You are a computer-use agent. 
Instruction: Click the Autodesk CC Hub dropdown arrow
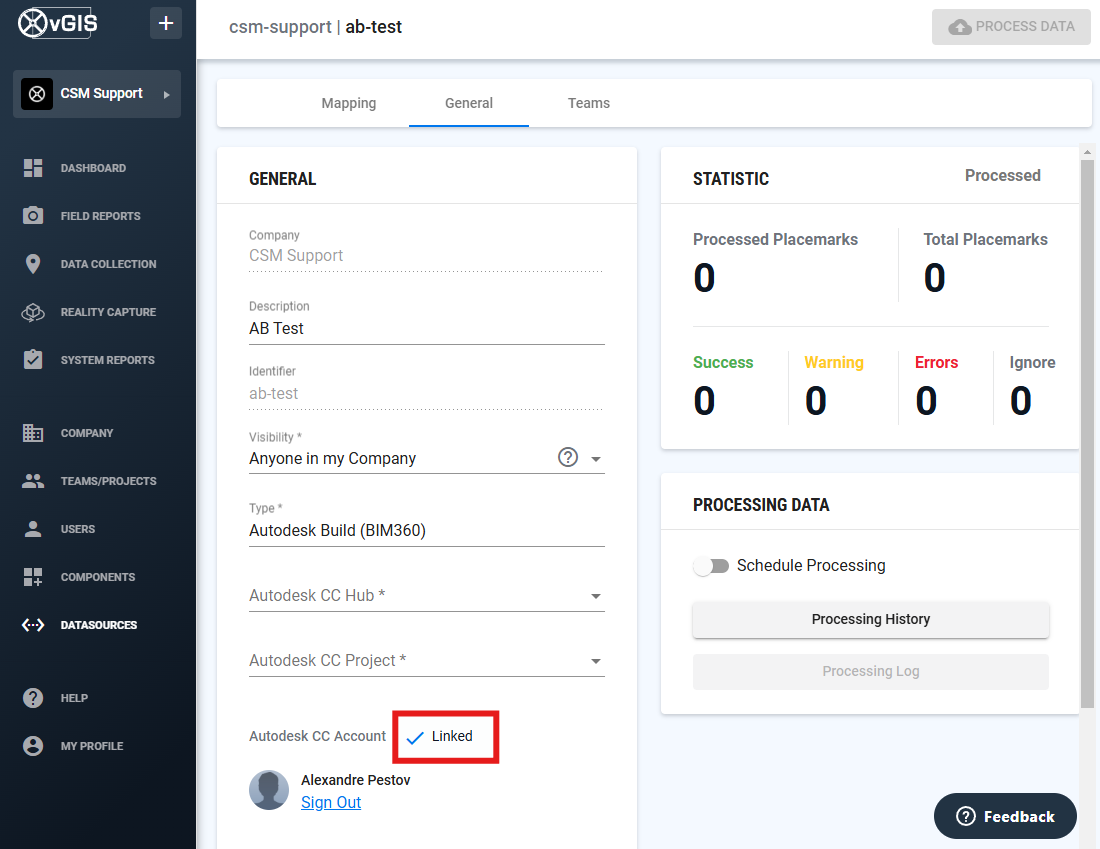(596, 596)
